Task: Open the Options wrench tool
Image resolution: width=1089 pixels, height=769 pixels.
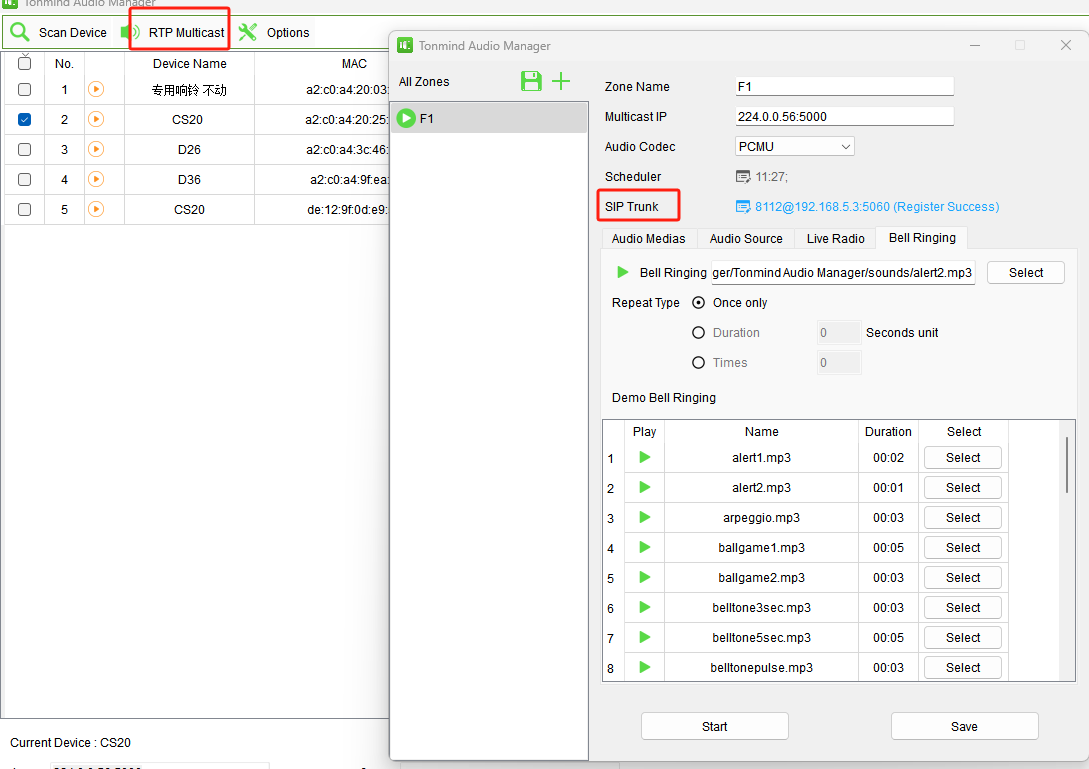Action: point(247,32)
